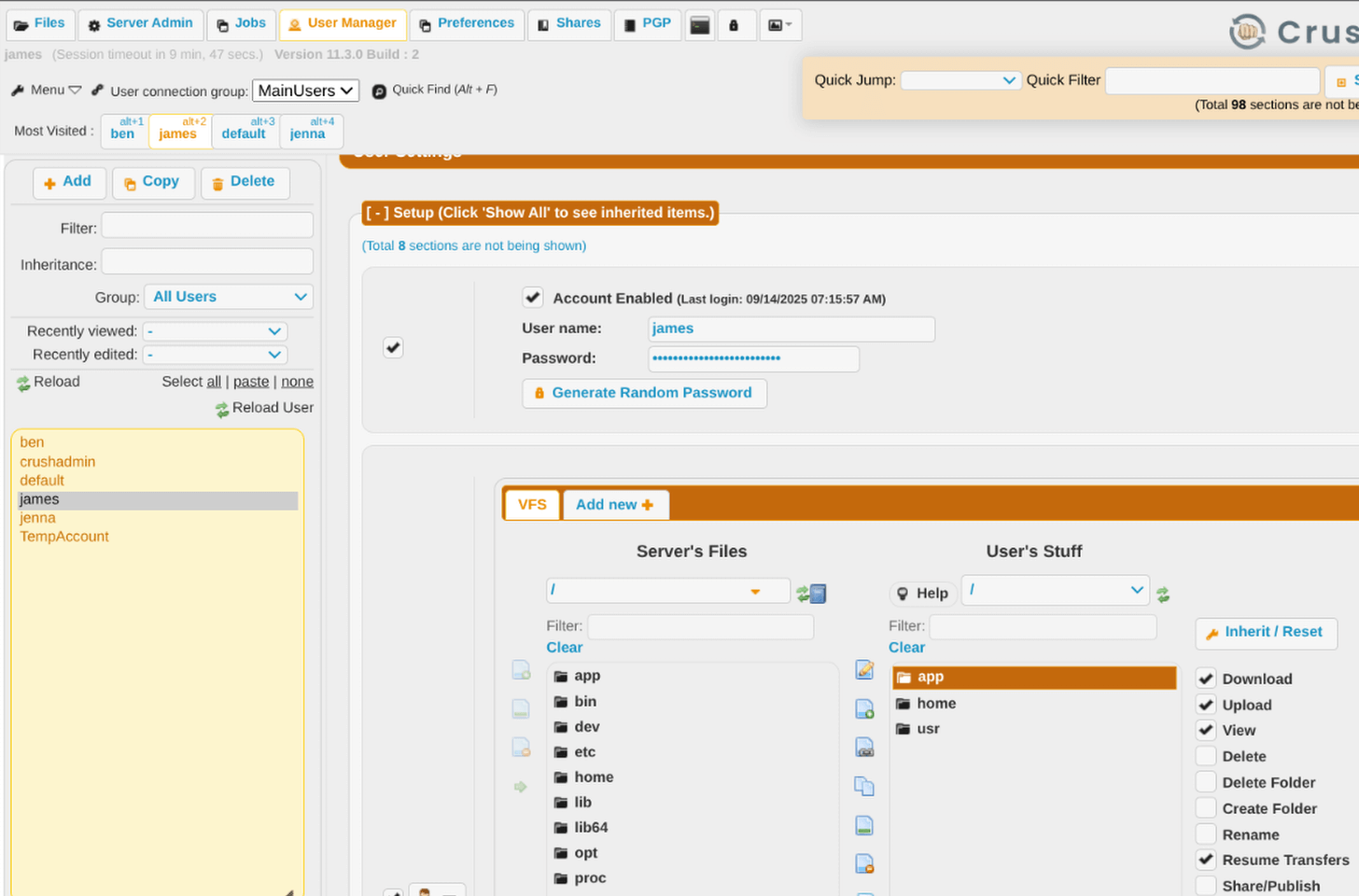
Task: Toggle View permission checkbox
Action: [x=1206, y=730]
